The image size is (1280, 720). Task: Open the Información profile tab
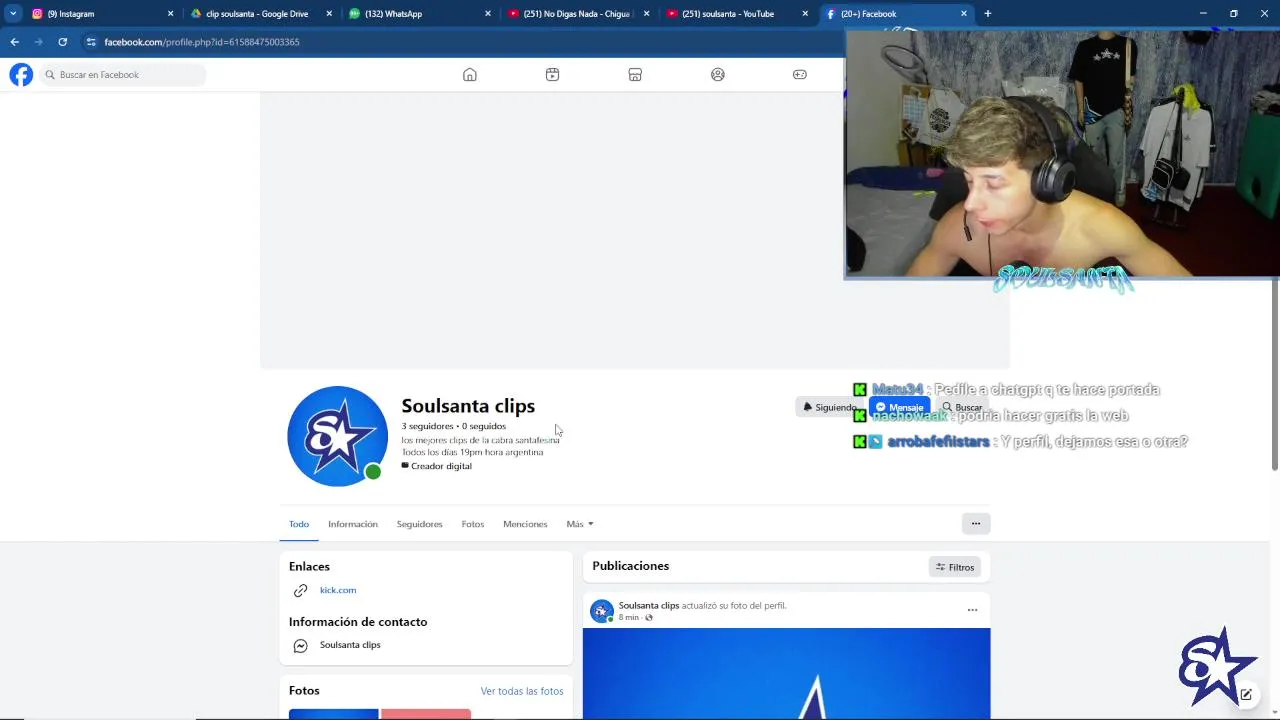[x=353, y=524]
